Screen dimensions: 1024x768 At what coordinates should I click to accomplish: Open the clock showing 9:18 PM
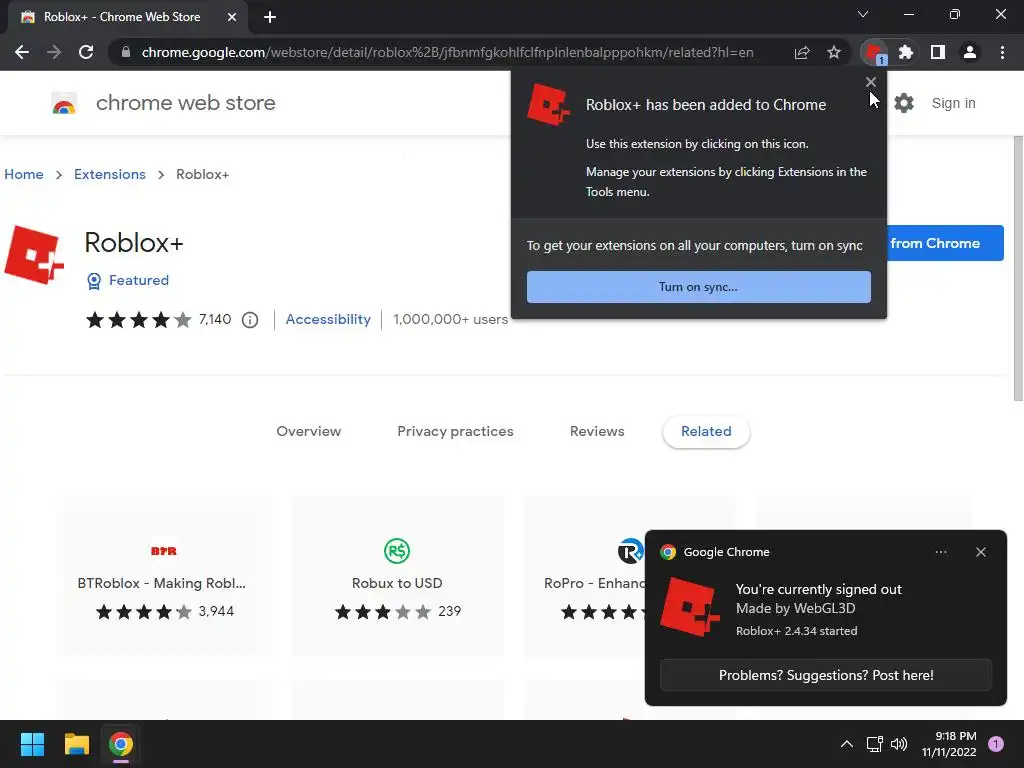pyautogui.click(x=949, y=744)
